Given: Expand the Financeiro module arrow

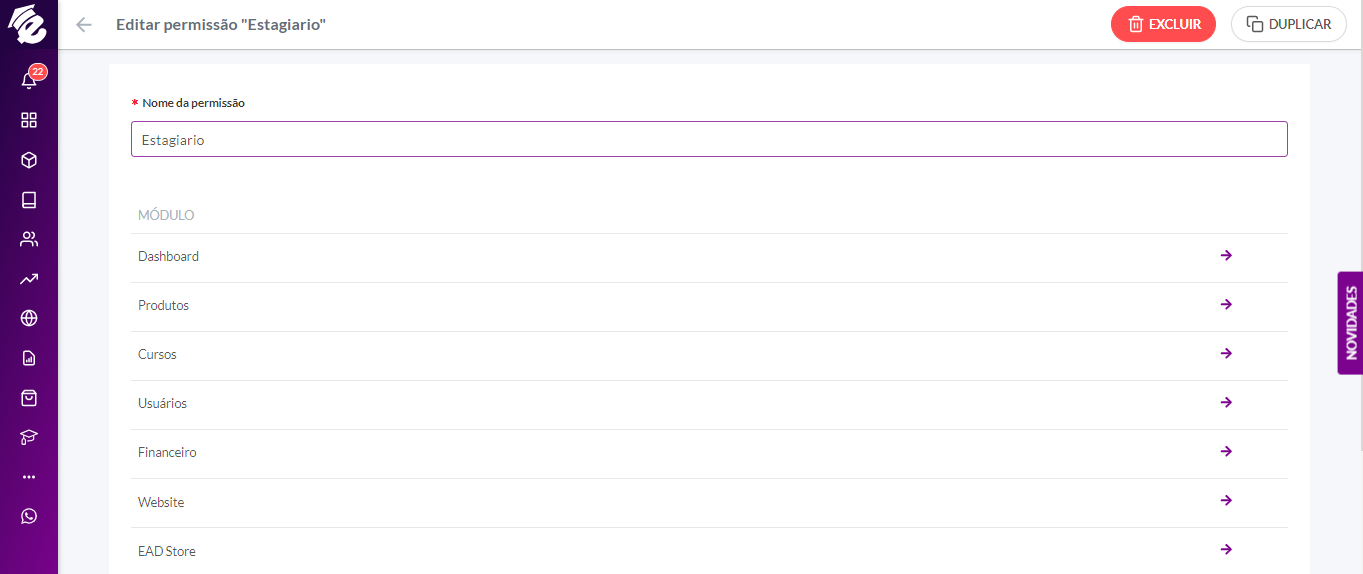Looking at the screenshot, I should [1226, 451].
